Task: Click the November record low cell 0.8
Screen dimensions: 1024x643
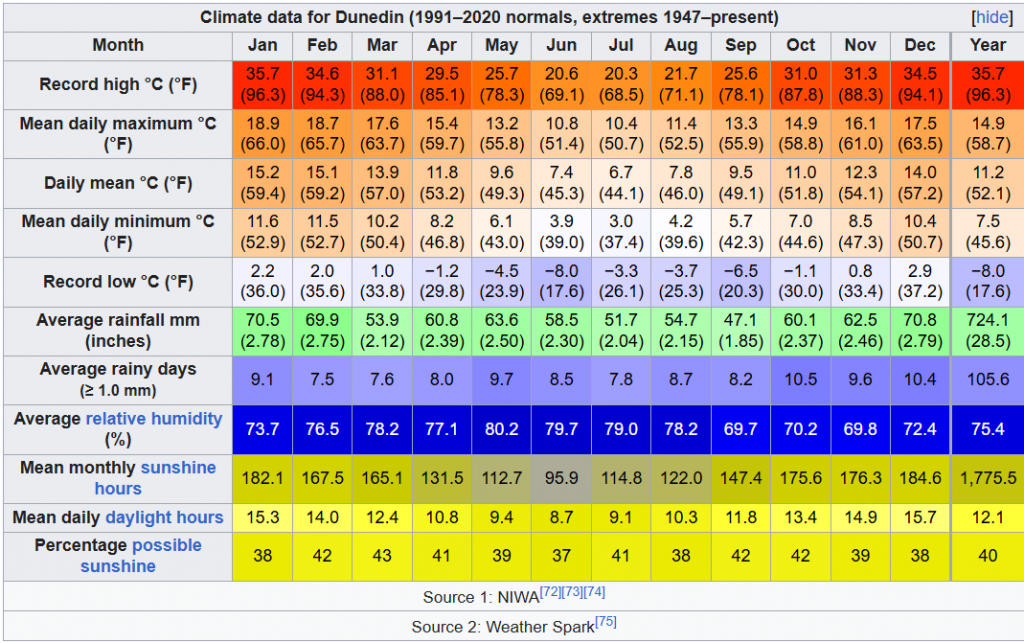Action: point(860,282)
